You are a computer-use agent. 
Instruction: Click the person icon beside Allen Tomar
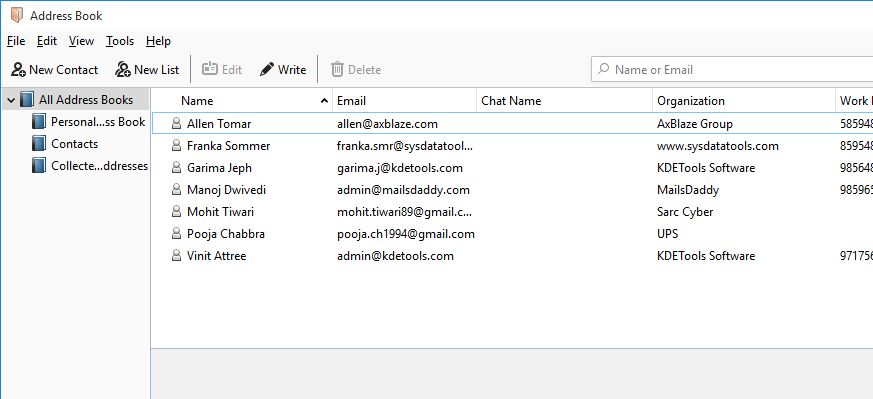(x=176, y=124)
